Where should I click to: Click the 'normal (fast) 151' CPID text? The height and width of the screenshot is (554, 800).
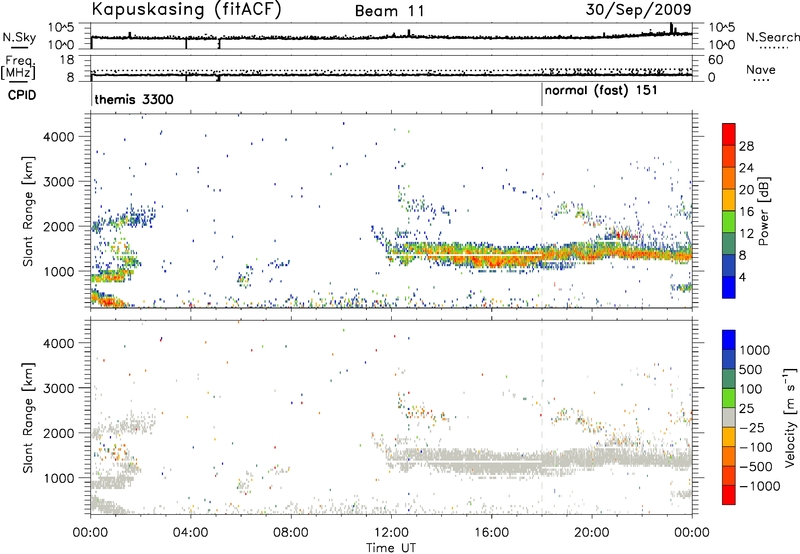[x=601, y=91]
